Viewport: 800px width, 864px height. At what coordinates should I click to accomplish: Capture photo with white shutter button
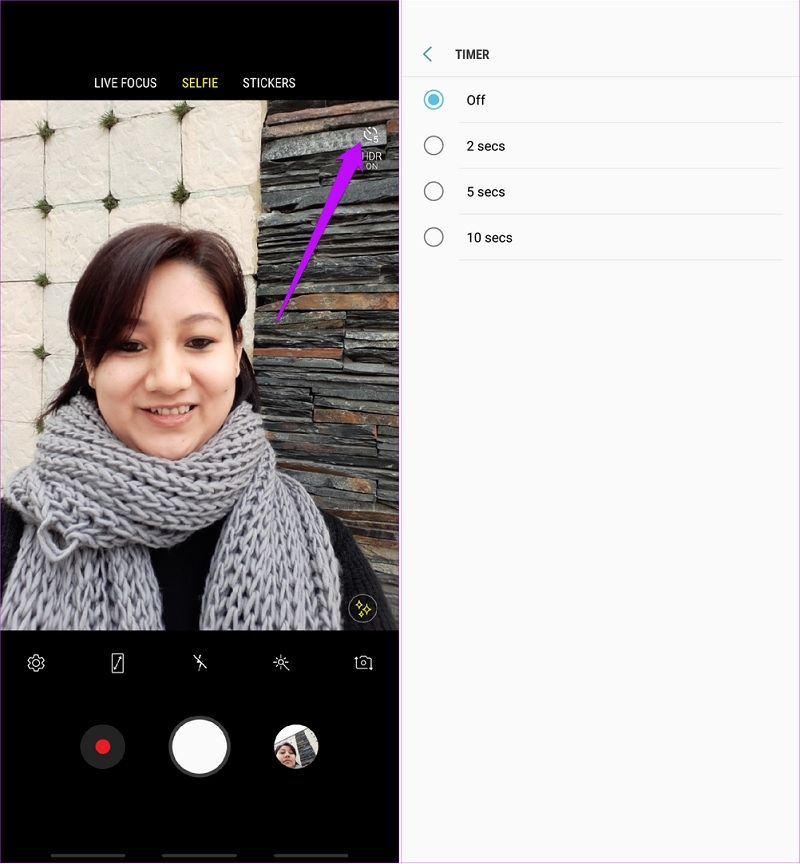[199, 747]
